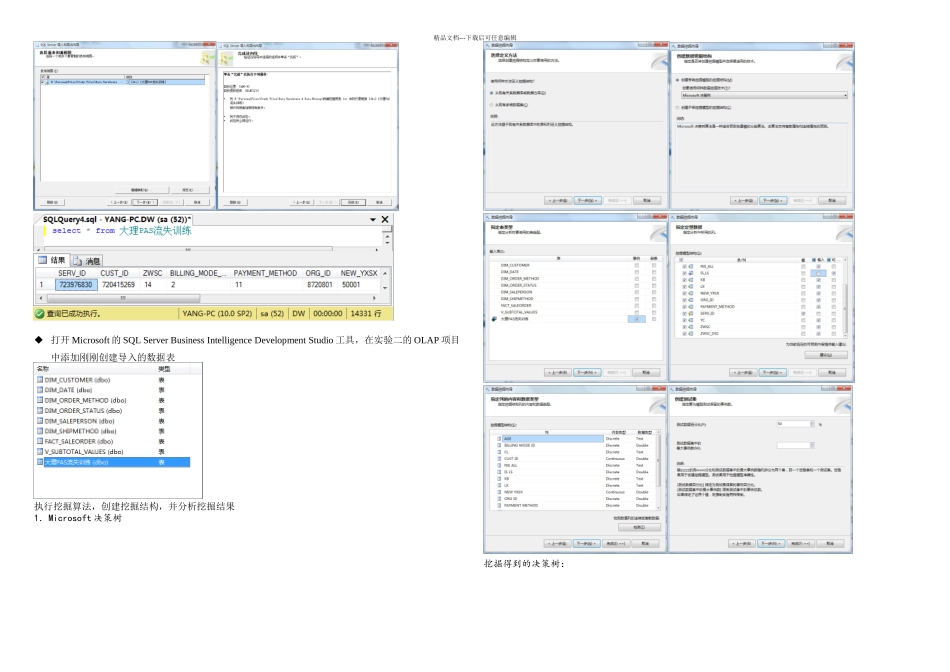
Task: Click the table icon beside FACT_SALEORDER (dbo)
Action: 40,441
